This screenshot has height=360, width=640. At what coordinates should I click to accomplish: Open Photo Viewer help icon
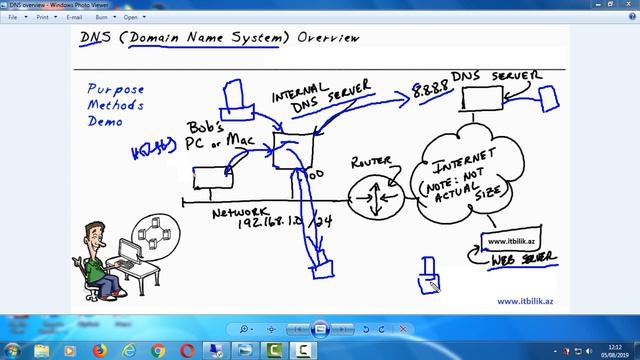click(632, 17)
